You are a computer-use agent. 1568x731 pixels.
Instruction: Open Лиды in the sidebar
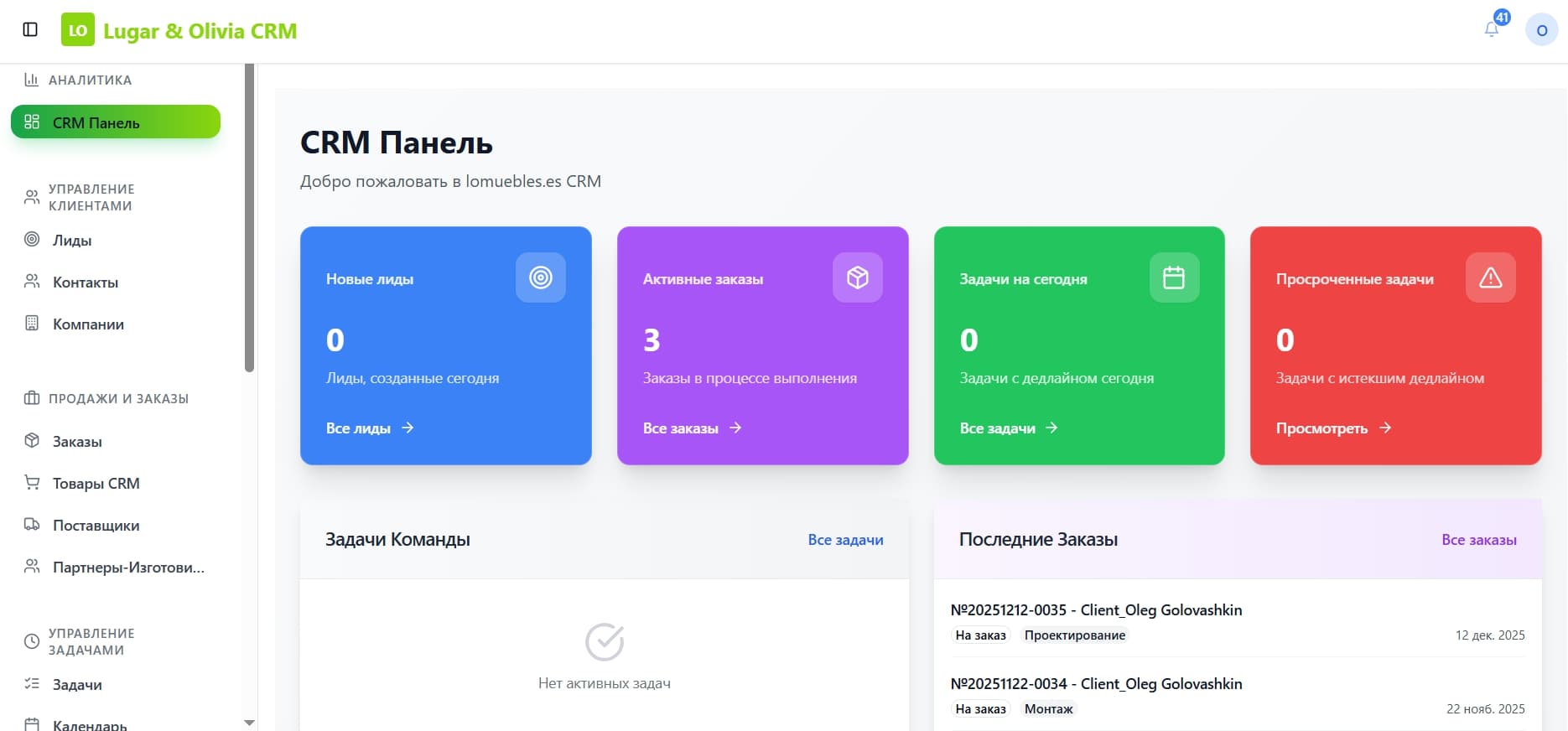(x=72, y=241)
